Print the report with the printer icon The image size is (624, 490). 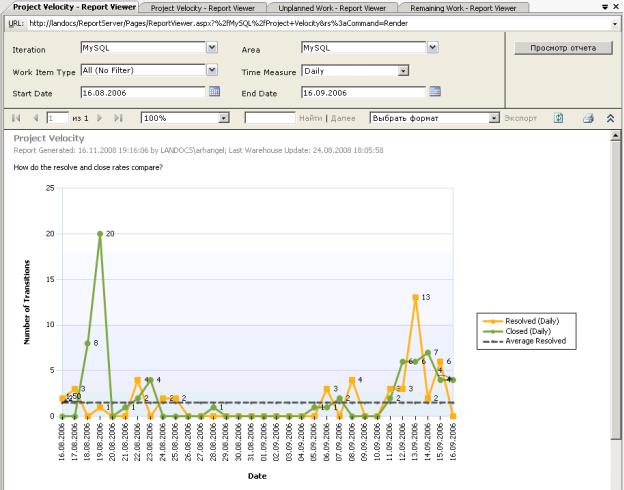pos(589,118)
